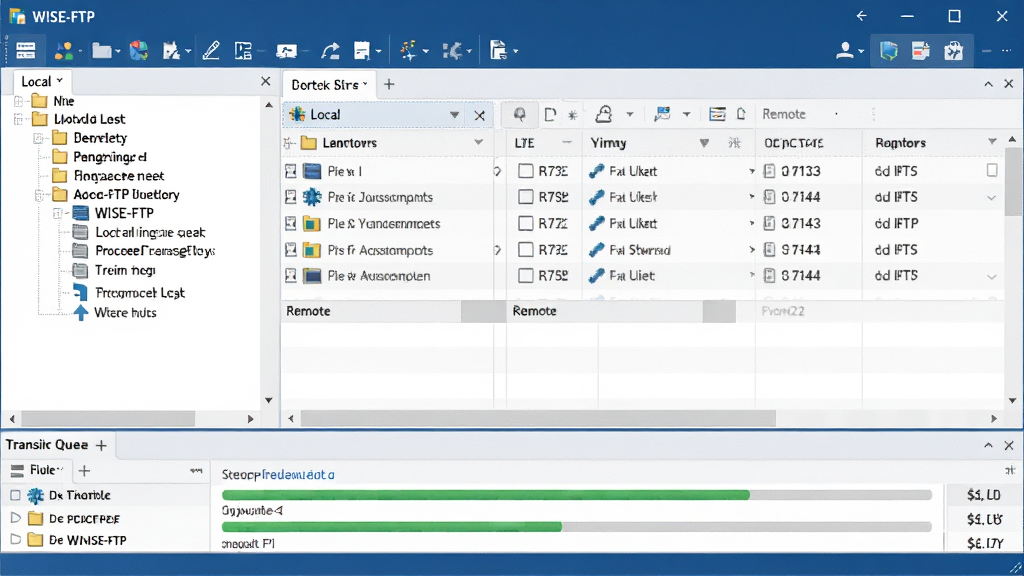Open the Lenctovrs column dropdown arrow
The image size is (1024, 576).
(479, 142)
